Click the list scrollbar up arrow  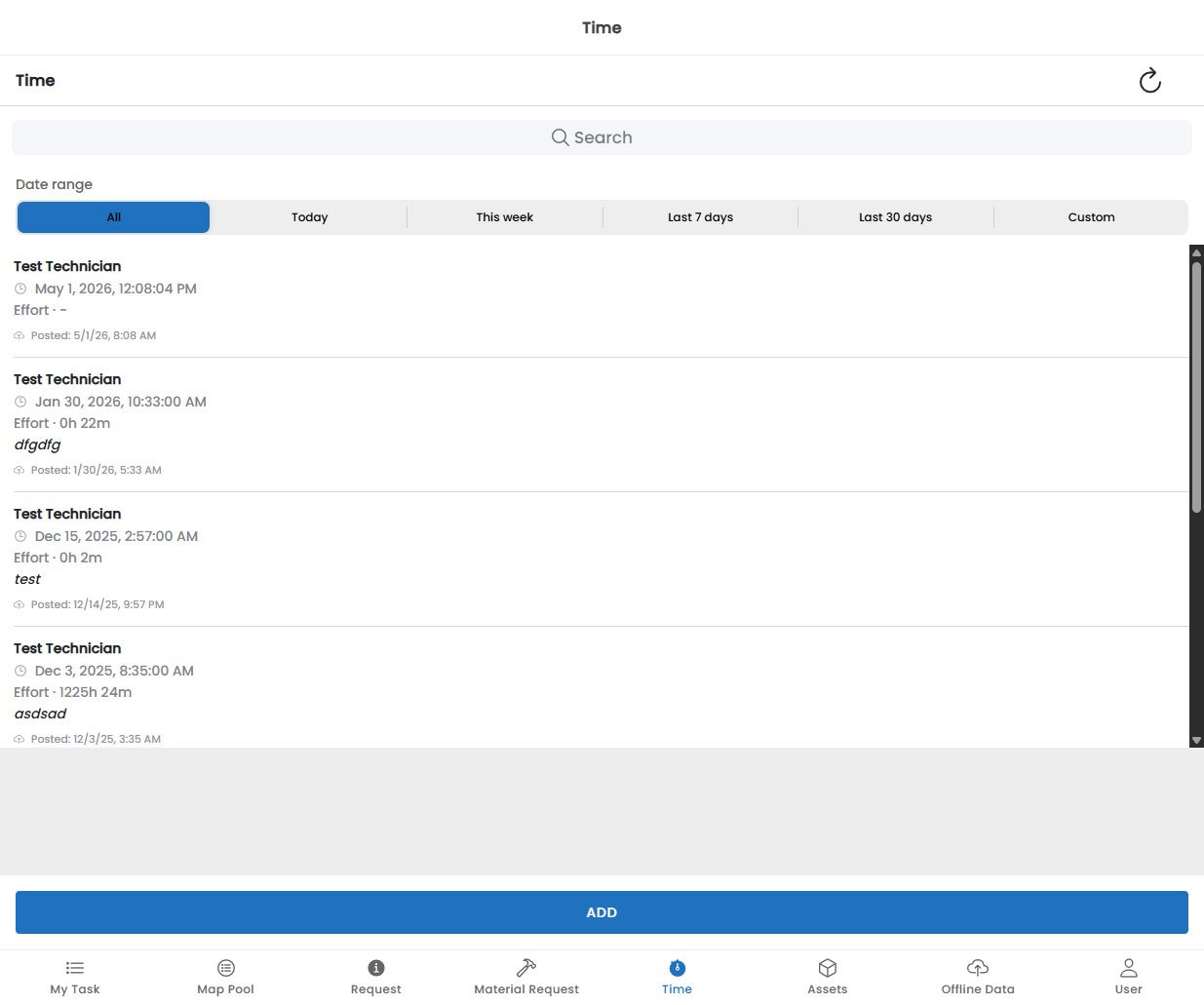1196,252
